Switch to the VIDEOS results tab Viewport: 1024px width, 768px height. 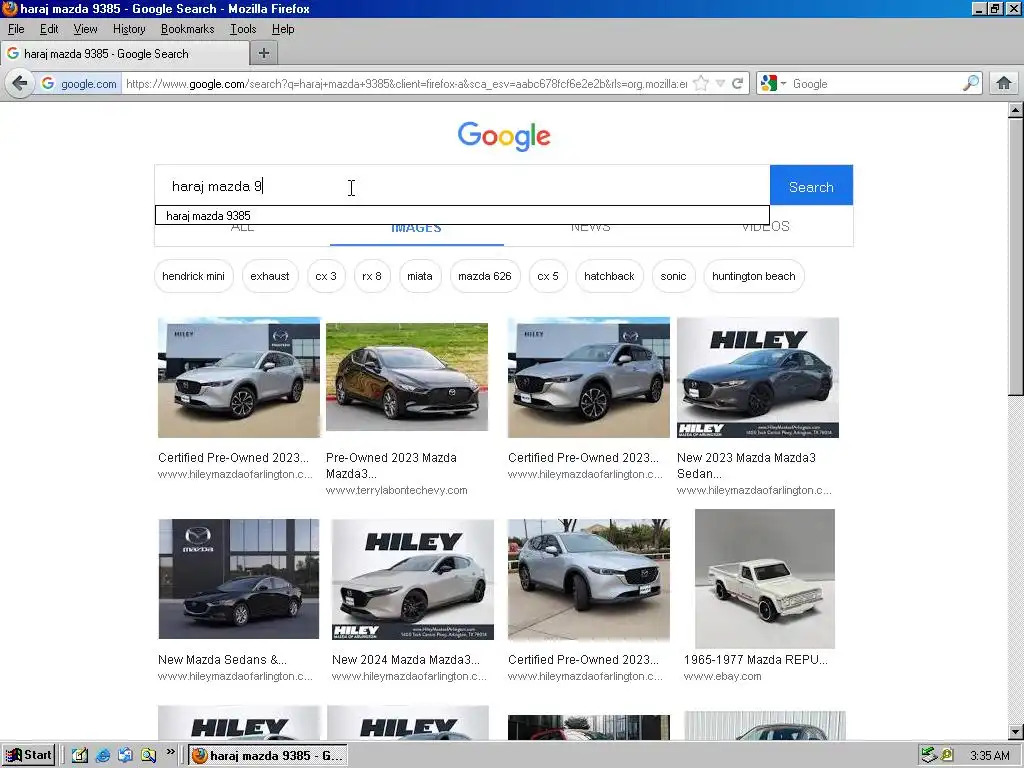coord(765,227)
